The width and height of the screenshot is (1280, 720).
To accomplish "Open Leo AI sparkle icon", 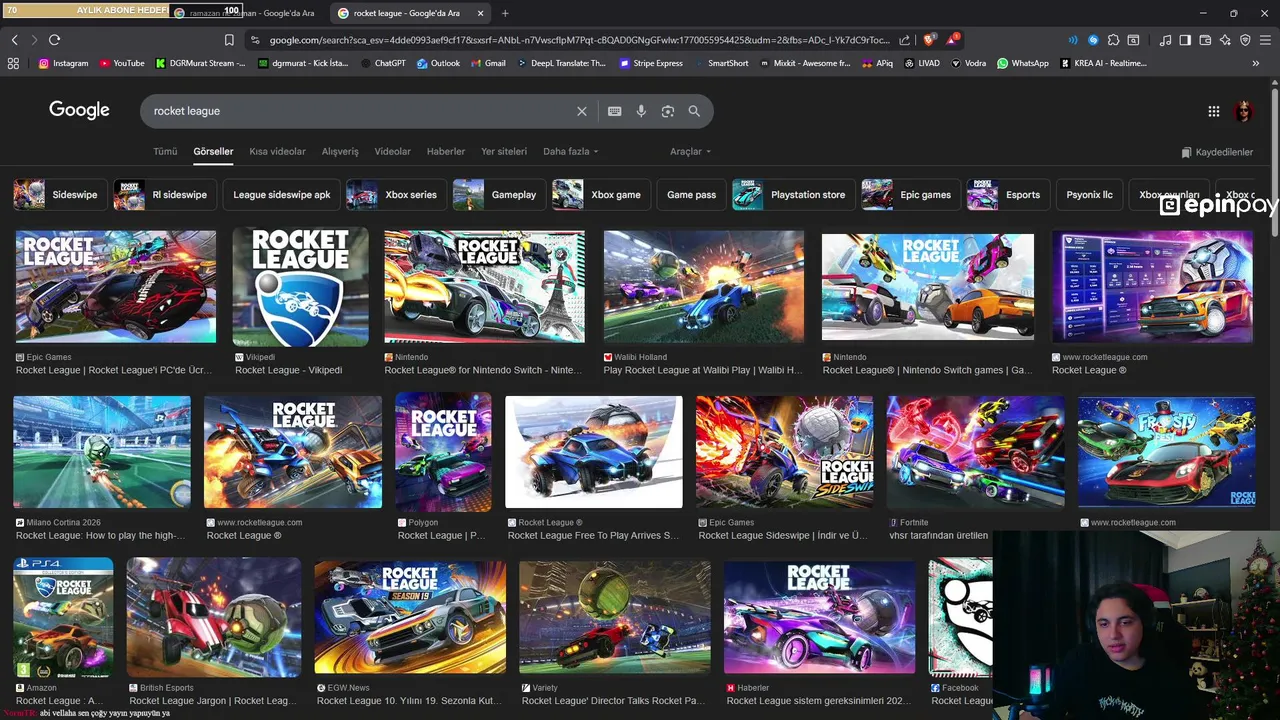I will click(1225, 40).
